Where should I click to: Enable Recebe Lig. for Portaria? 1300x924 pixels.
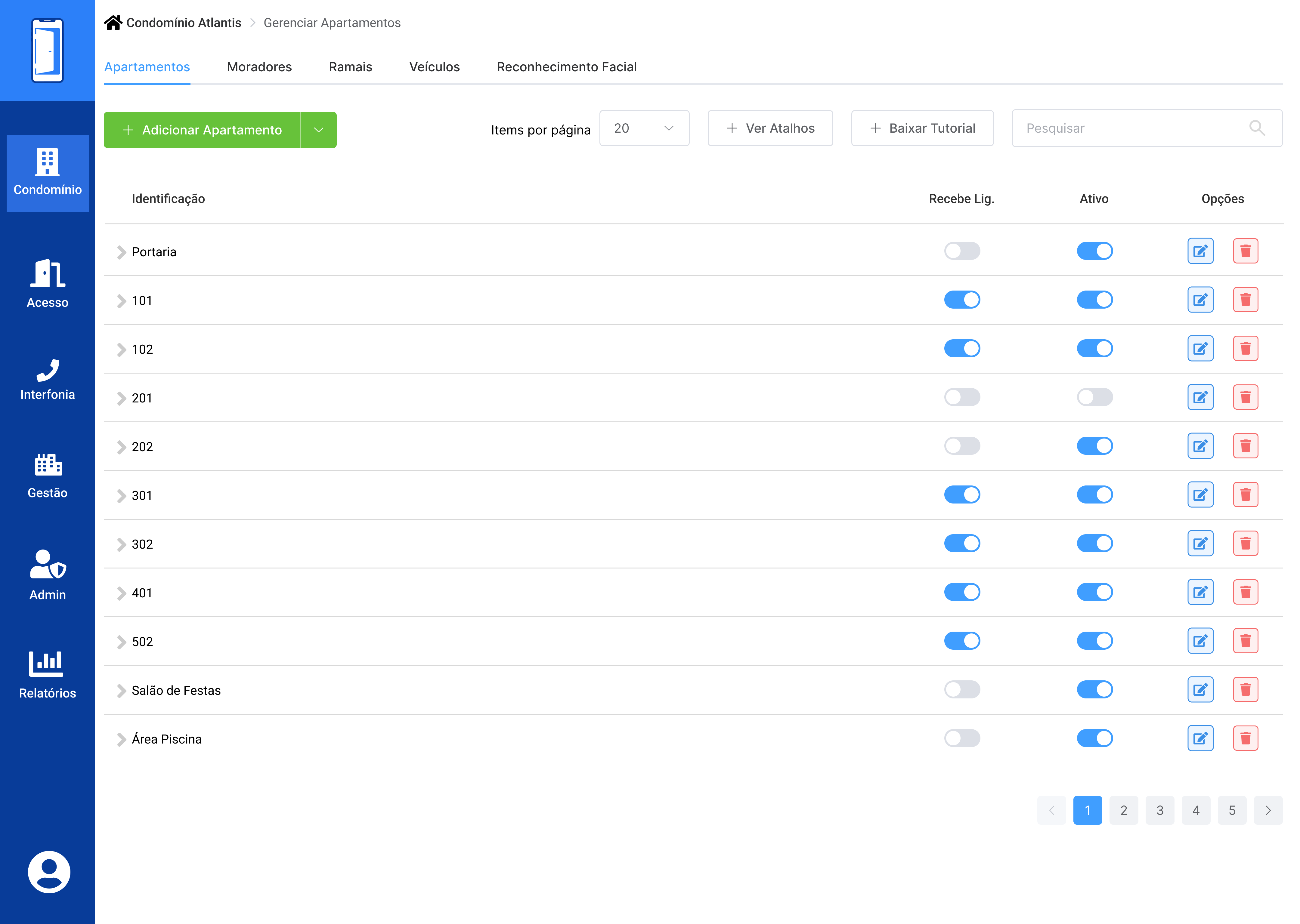point(961,251)
